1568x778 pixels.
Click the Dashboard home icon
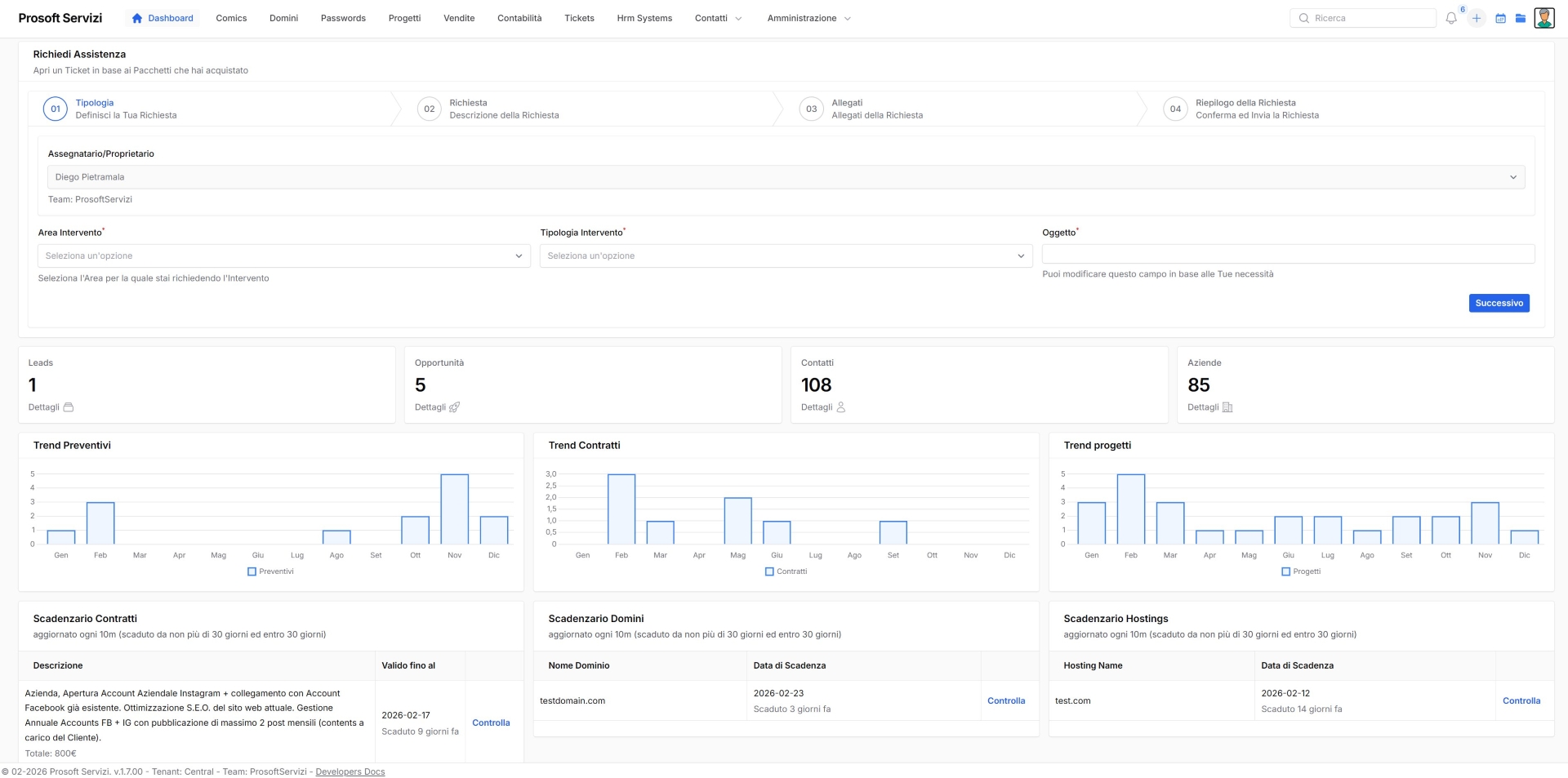pyautogui.click(x=137, y=18)
